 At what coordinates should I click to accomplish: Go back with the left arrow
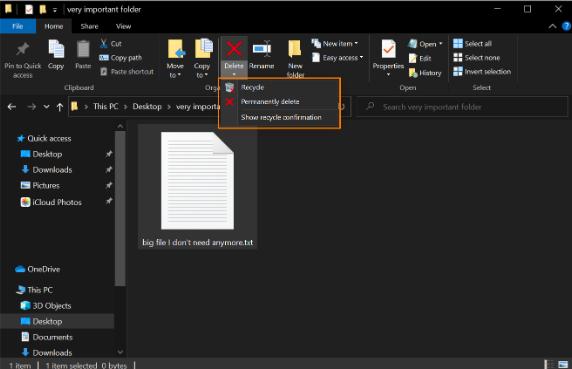pos(12,106)
